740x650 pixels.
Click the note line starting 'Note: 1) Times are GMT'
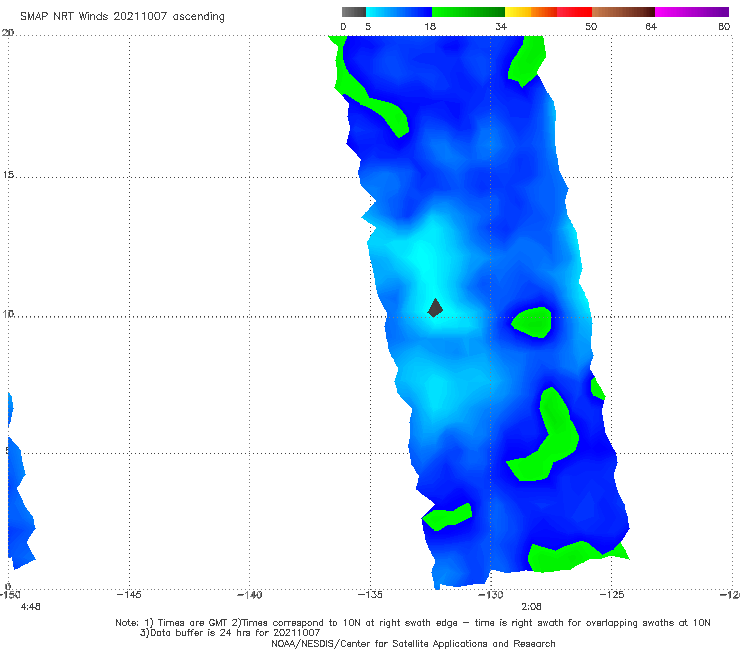[x=413, y=623]
